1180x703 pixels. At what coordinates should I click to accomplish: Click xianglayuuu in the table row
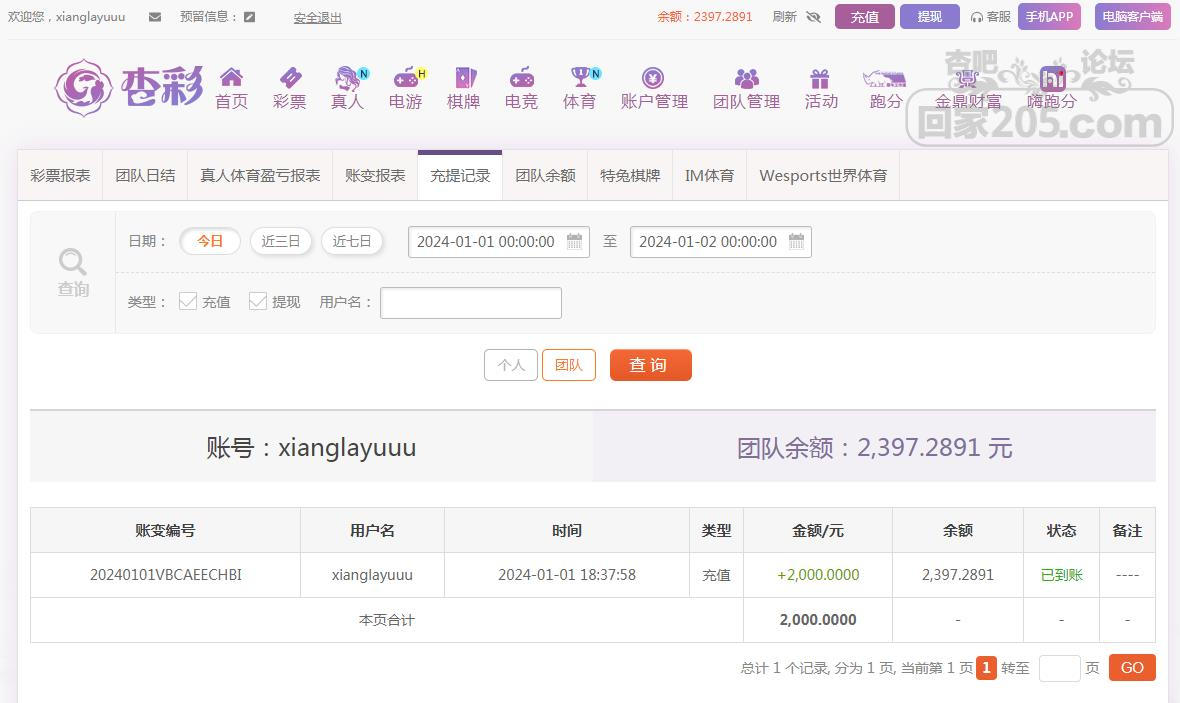click(x=372, y=575)
